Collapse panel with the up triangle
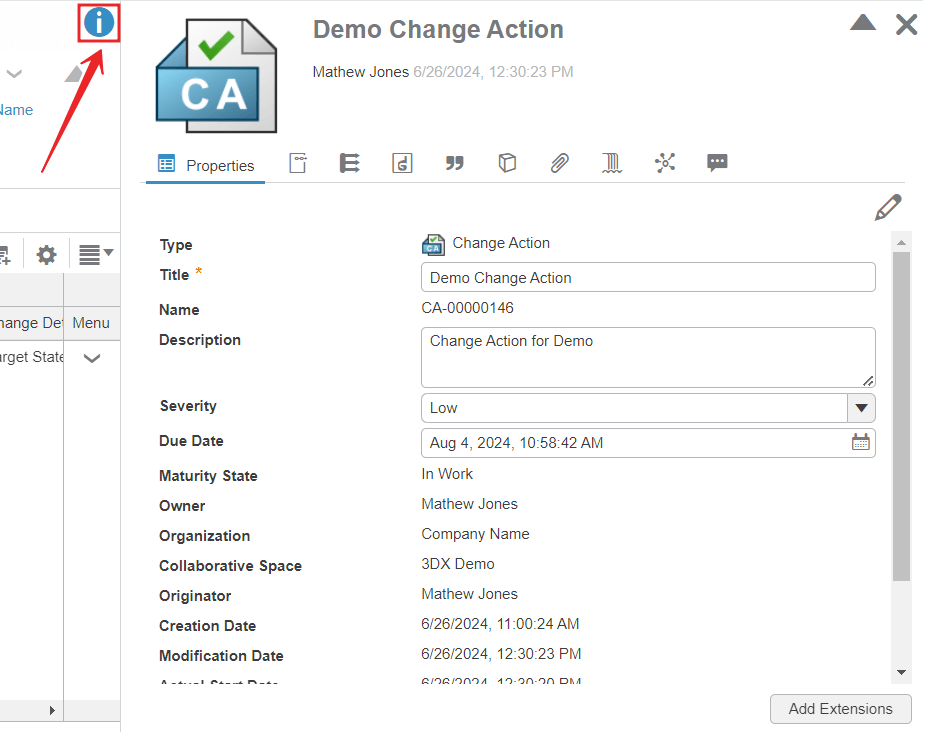Screen dimensions: 927x732 point(863,22)
